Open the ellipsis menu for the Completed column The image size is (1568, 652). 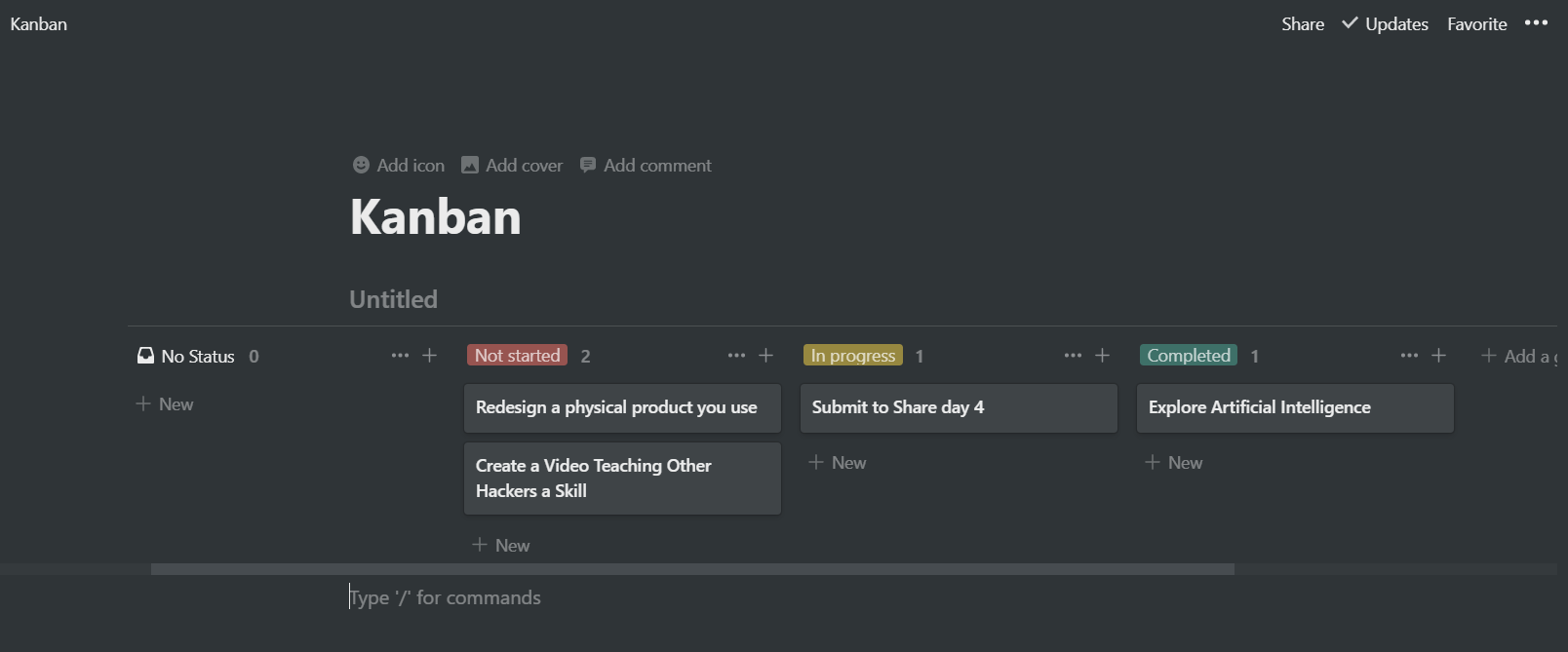(1409, 355)
